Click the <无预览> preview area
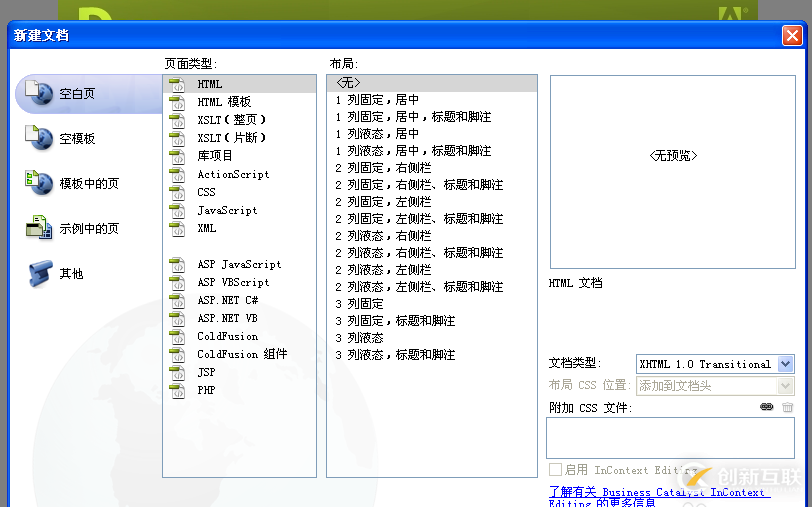The height and width of the screenshot is (507, 812). pyautogui.click(x=673, y=172)
